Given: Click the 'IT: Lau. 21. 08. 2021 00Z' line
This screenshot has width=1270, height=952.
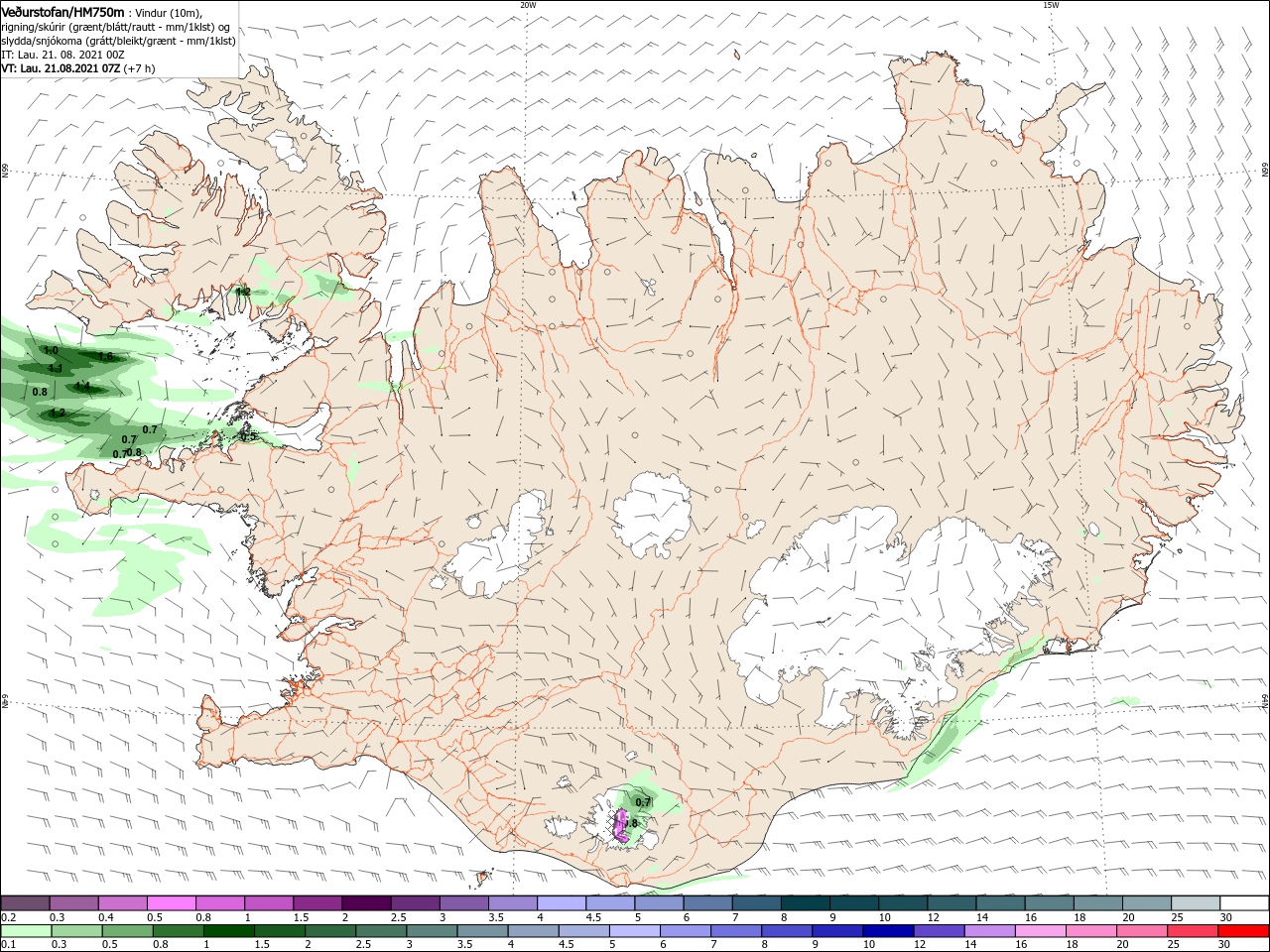Looking at the screenshot, I should [63, 55].
